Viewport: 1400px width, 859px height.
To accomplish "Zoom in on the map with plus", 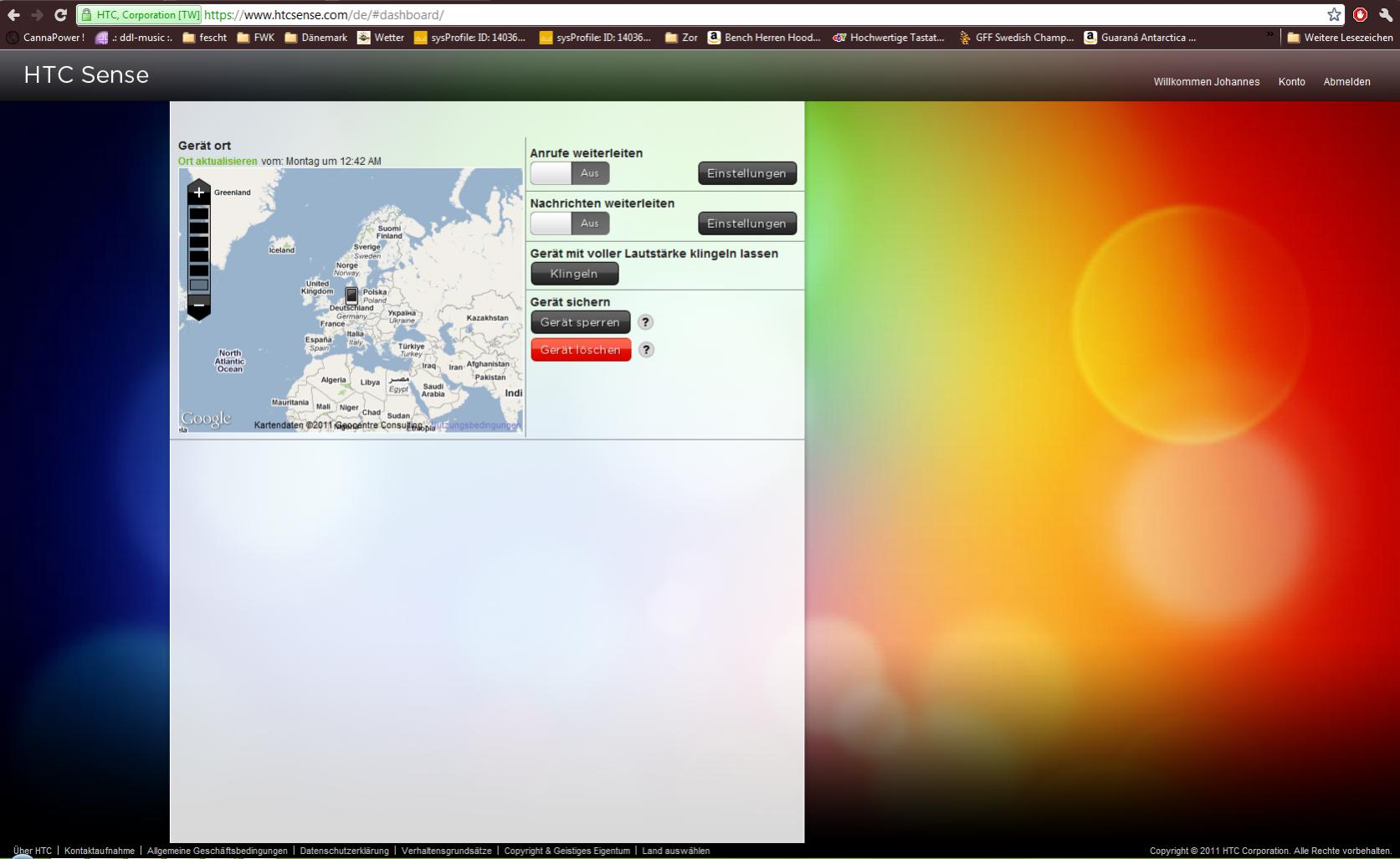I will tap(198, 192).
